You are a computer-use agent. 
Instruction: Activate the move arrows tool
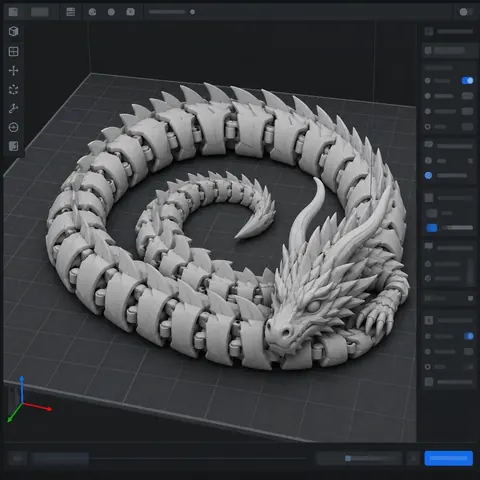13,70
